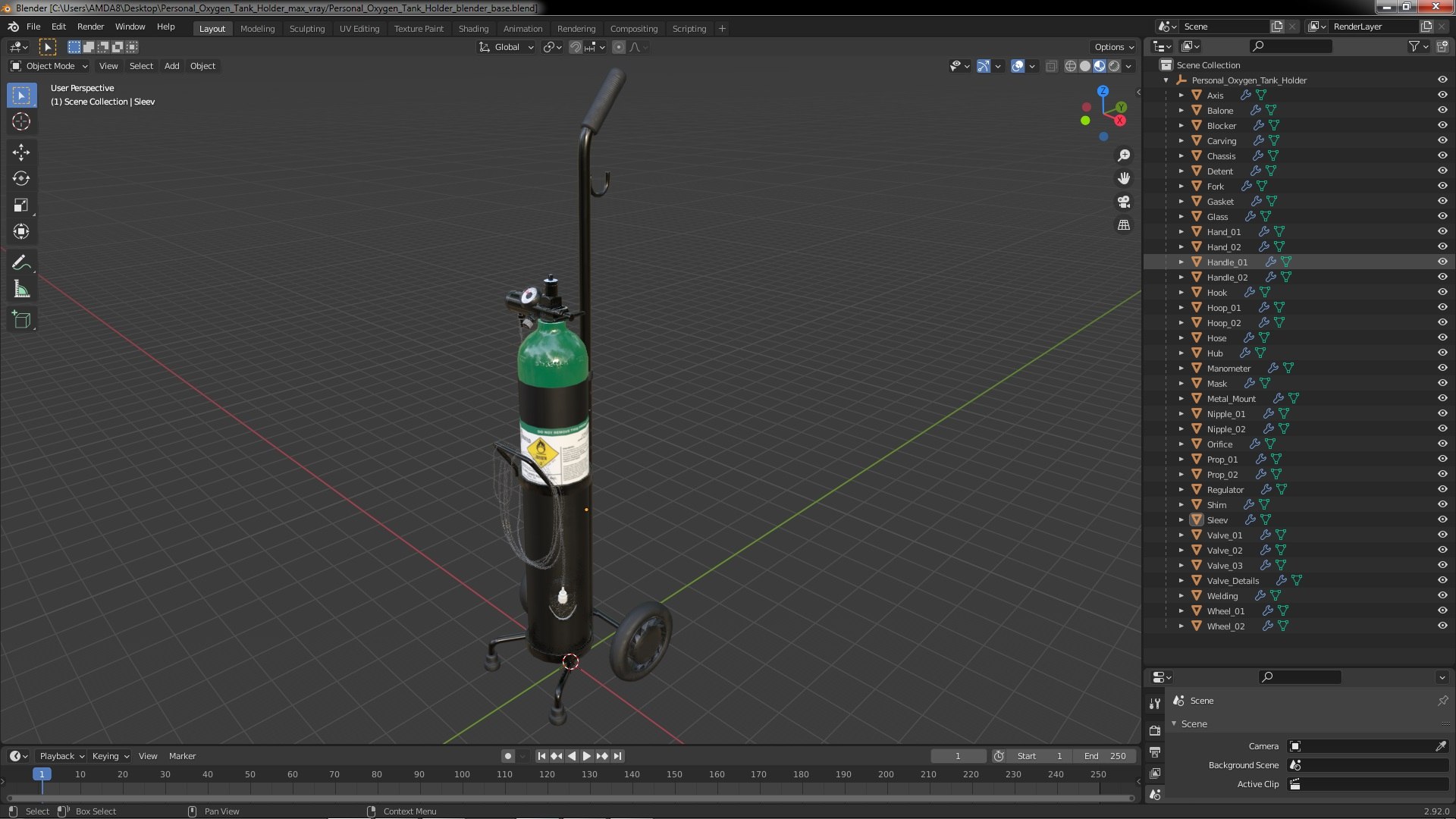Choose the Add Cube tool

(x=21, y=319)
